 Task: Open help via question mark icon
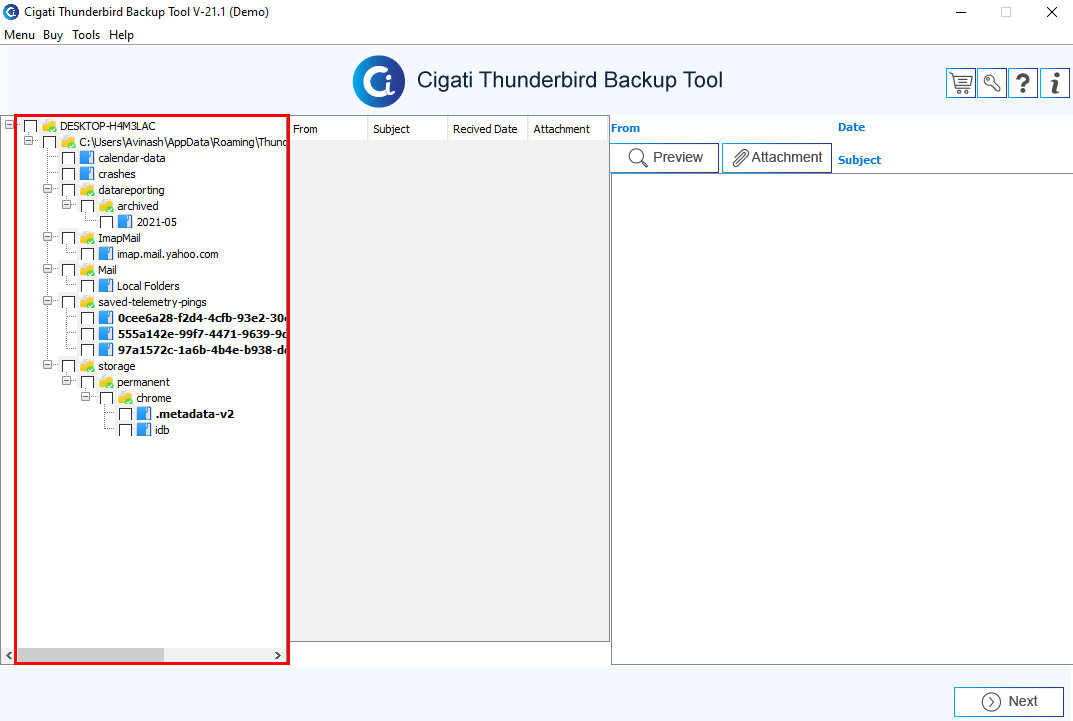[1023, 83]
